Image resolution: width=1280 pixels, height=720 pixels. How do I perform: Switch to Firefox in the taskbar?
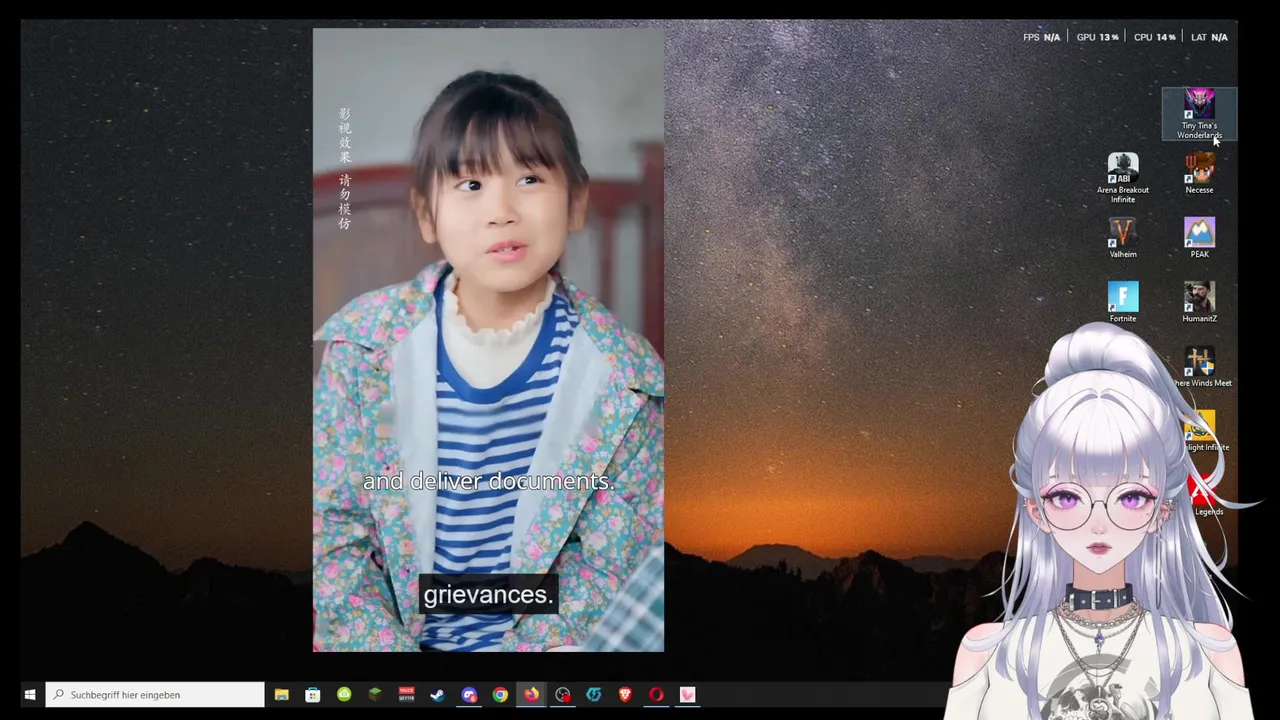(x=531, y=694)
